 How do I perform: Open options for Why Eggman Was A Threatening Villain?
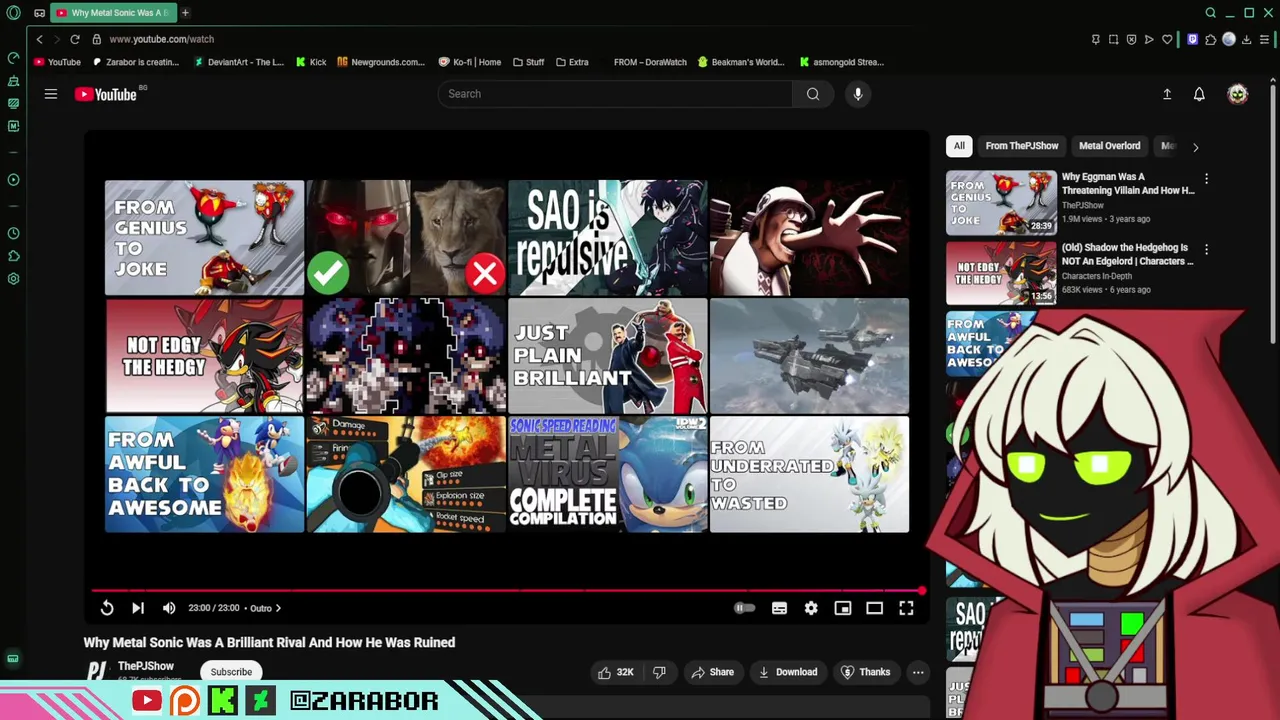1206,179
